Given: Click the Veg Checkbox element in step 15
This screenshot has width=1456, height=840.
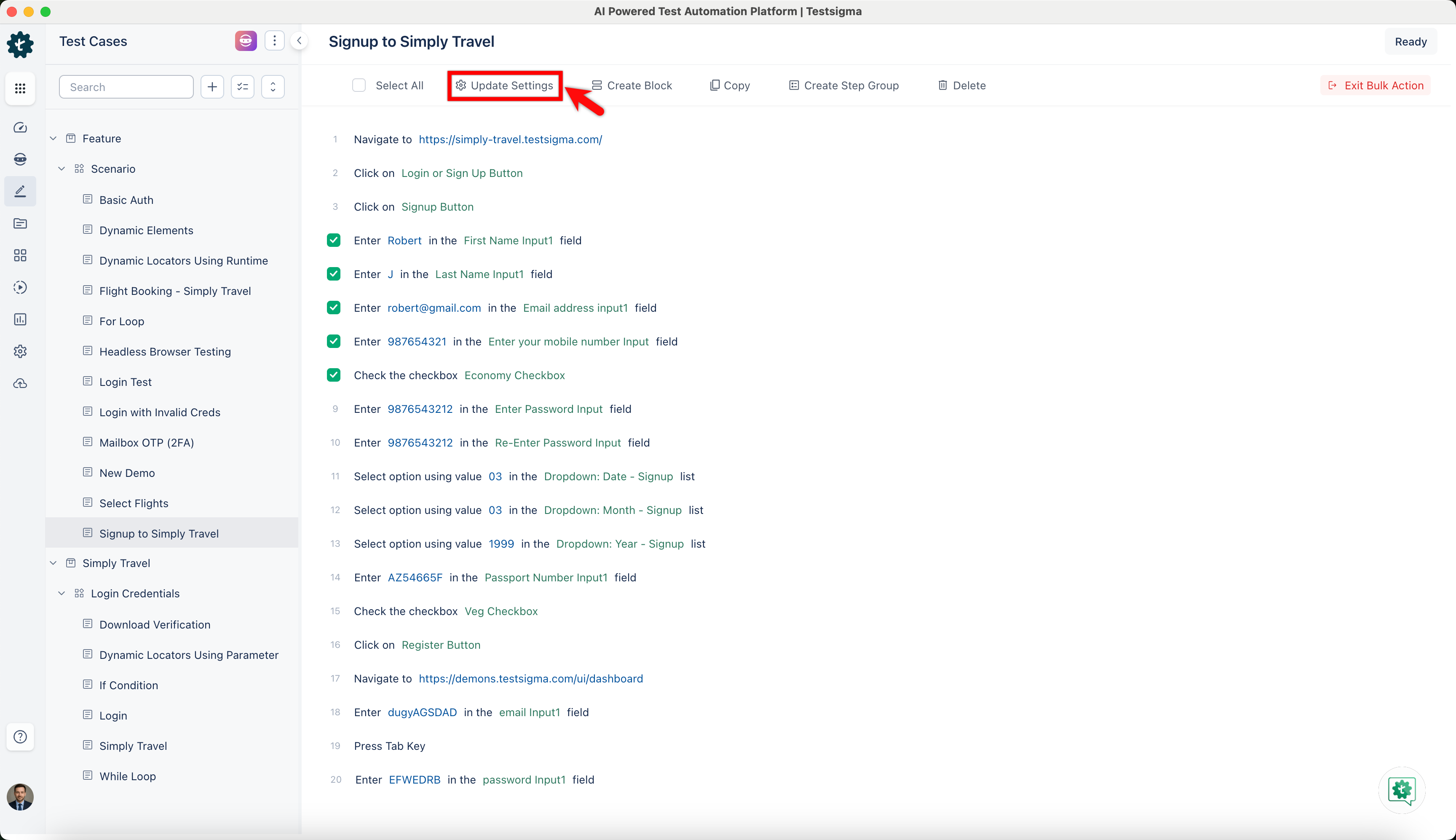Looking at the screenshot, I should (x=501, y=612).
